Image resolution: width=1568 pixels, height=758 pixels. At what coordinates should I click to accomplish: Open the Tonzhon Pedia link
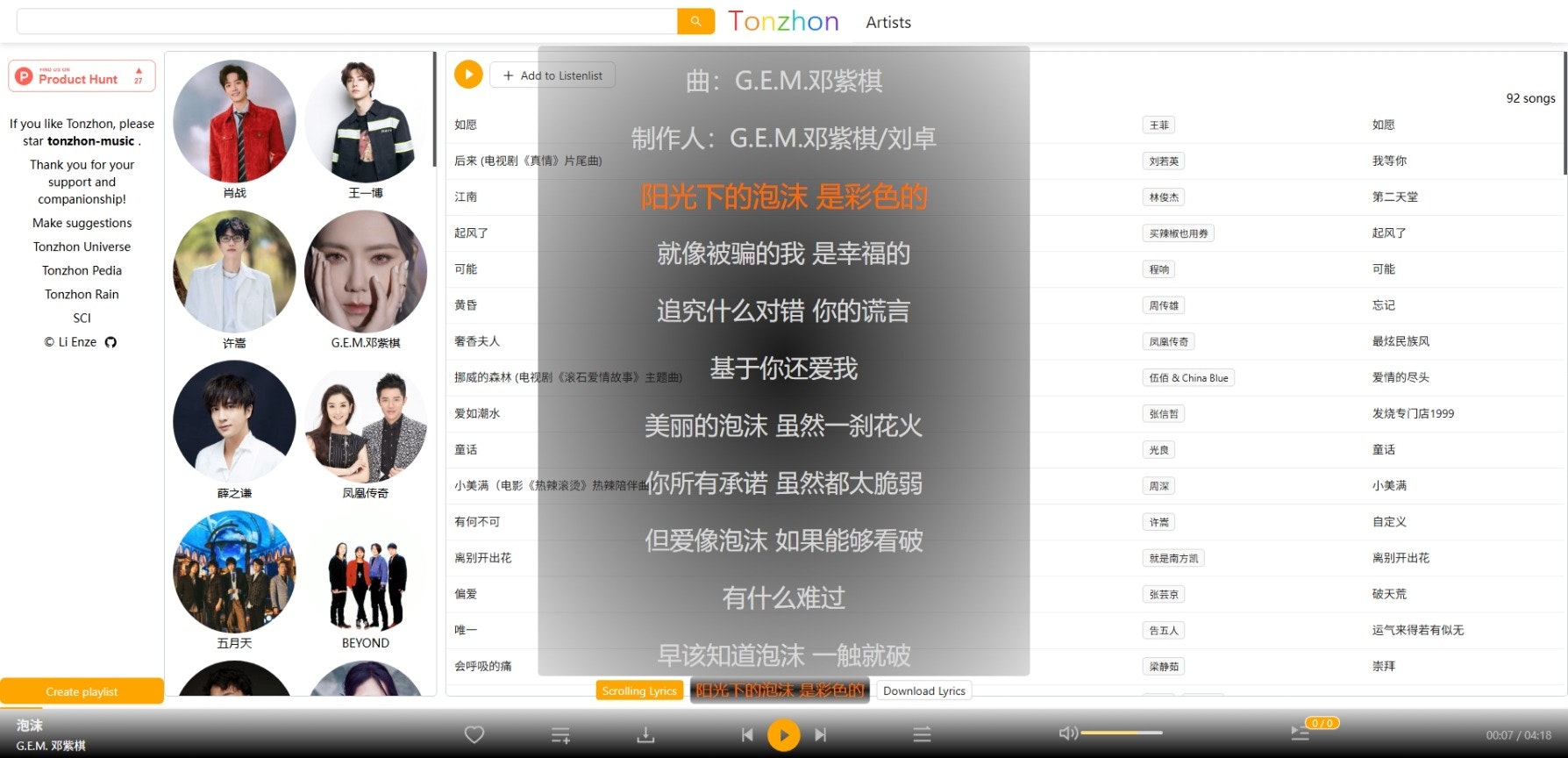point(82,270)
